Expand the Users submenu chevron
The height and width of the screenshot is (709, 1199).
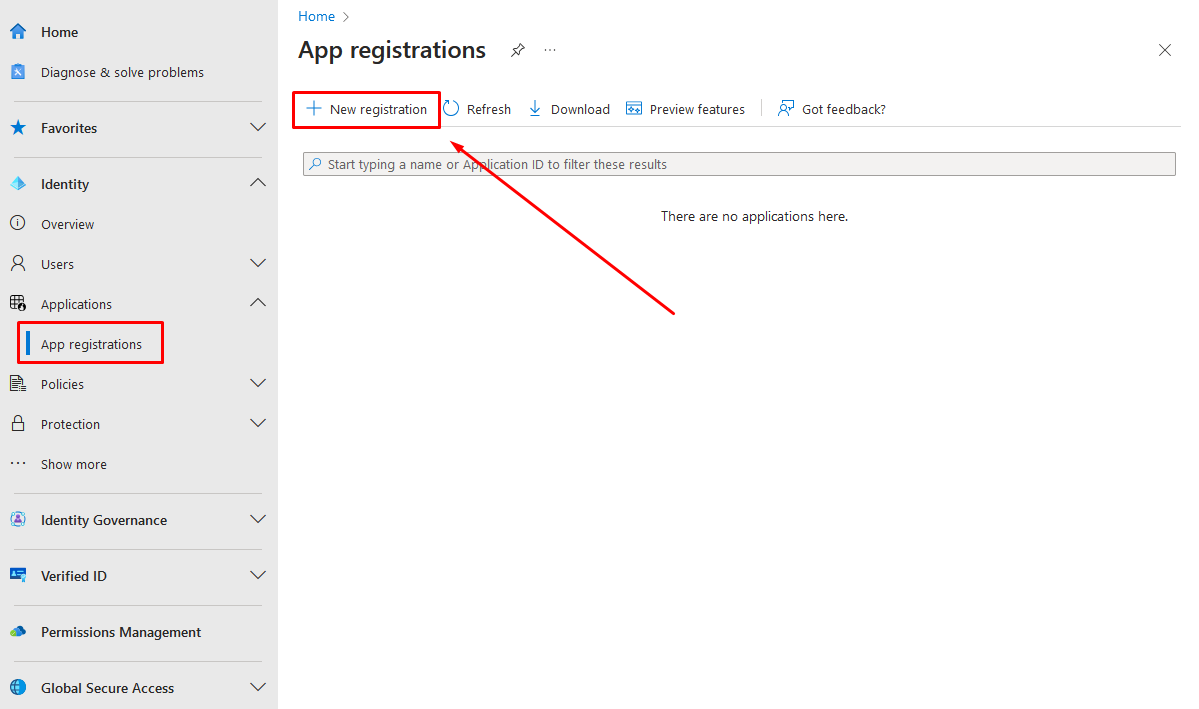click(258, 264)
